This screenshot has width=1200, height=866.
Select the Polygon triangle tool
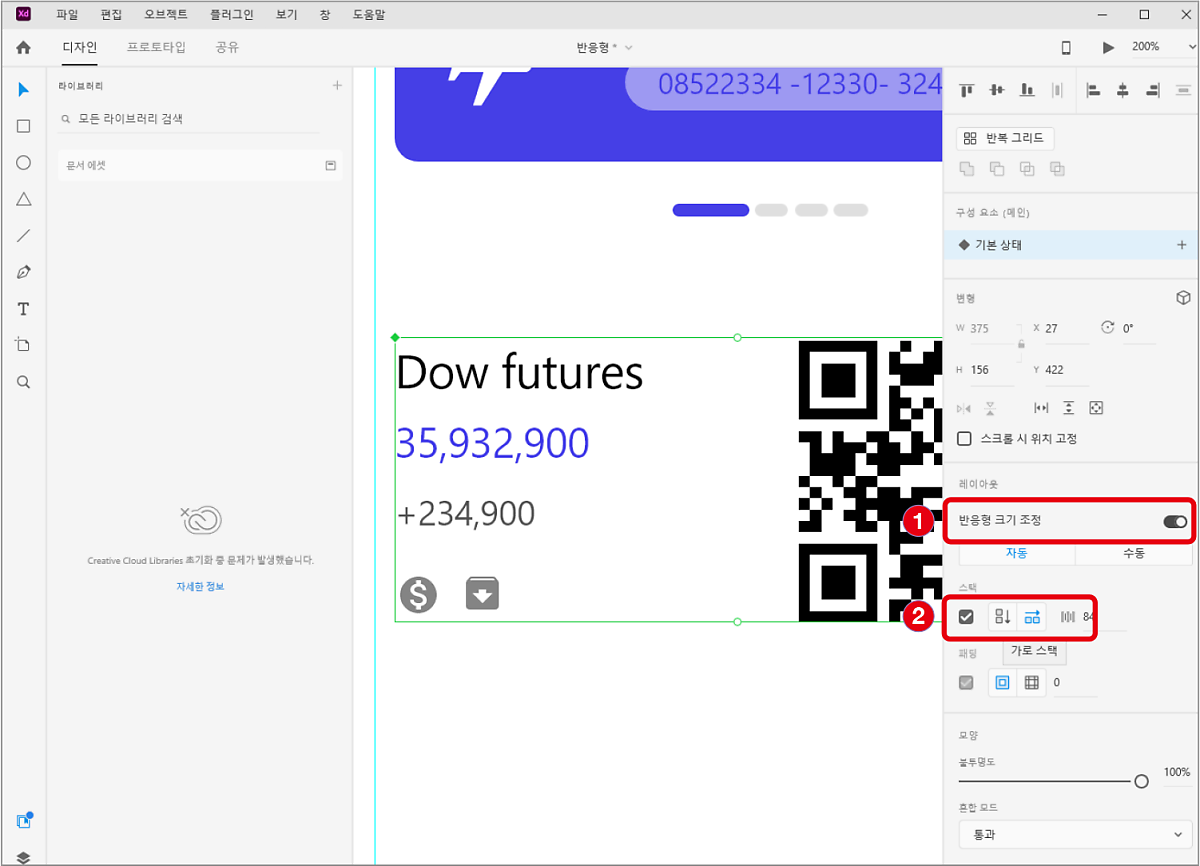click(24, 199)
